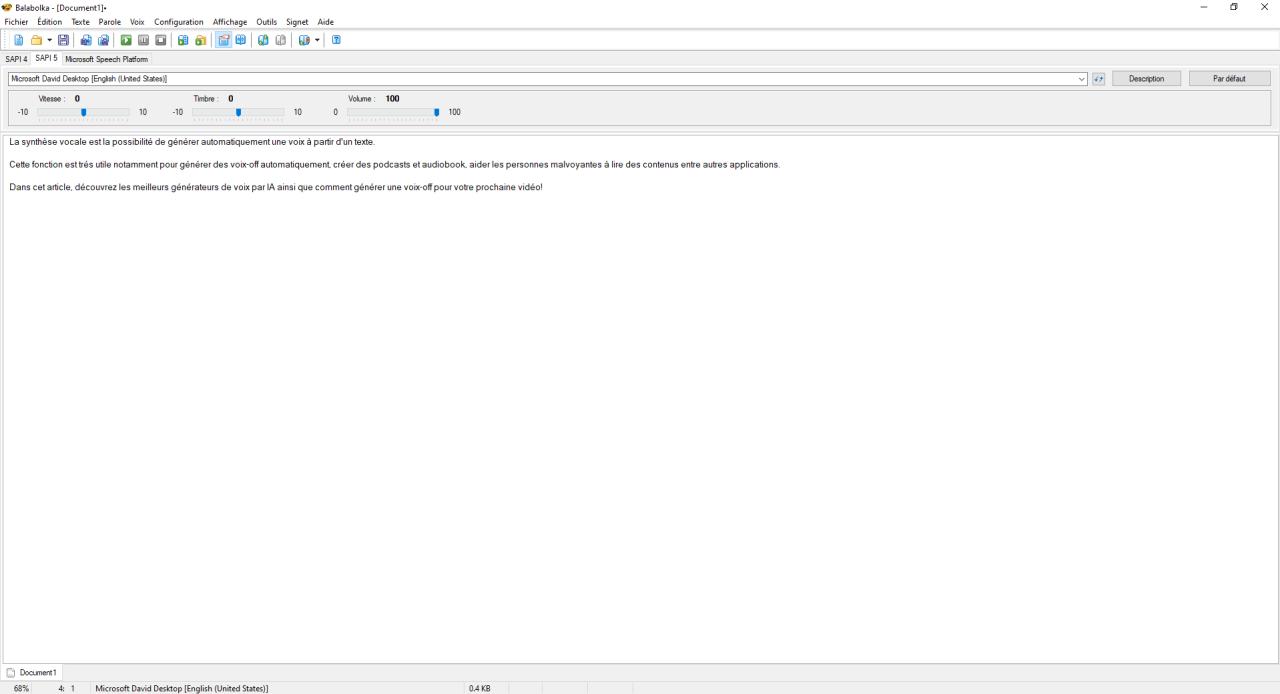Expand the arrow beside the Open folder icon
Viewport: 1280px width, 694px height.
click(49, 40)
